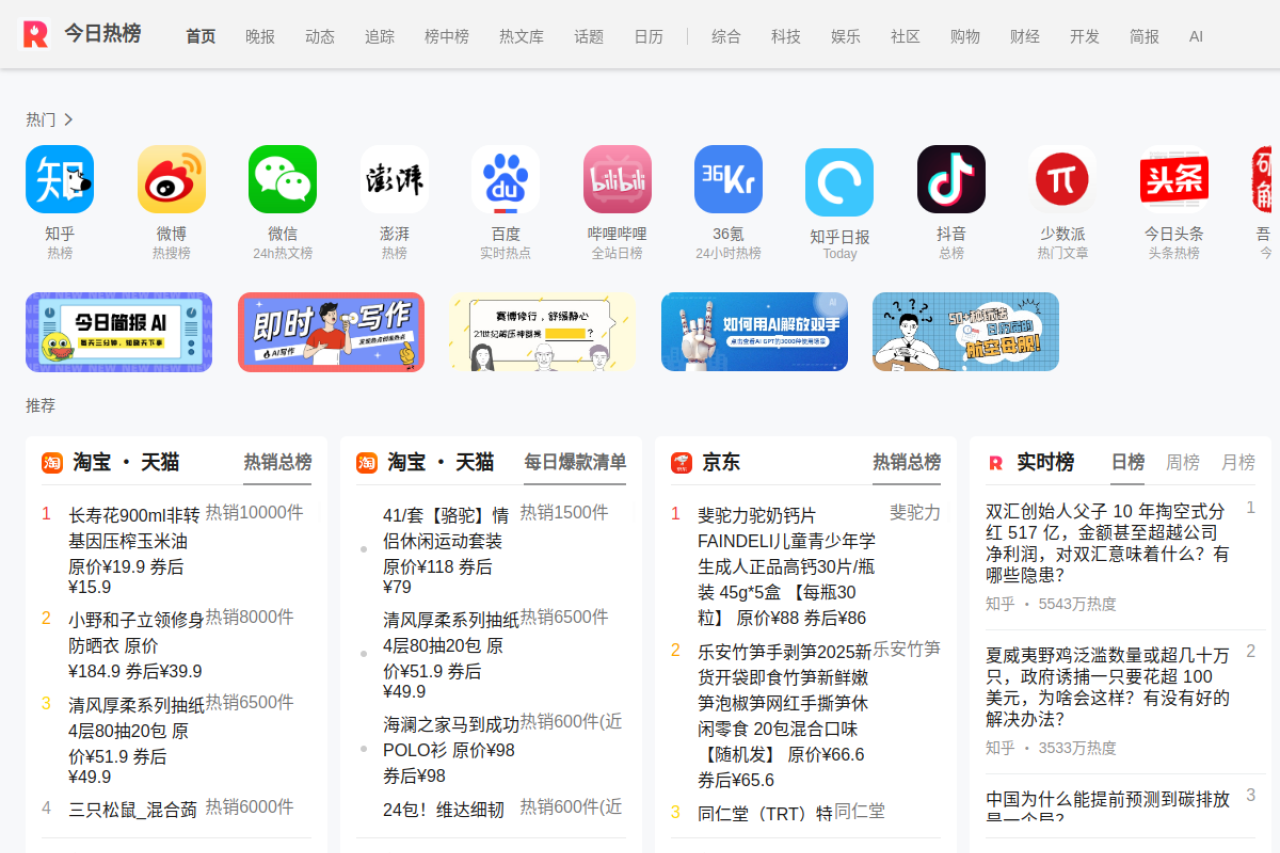Screen dimensions: 1280x853
Task: Select the 科技 category
Action: (786, 37)
